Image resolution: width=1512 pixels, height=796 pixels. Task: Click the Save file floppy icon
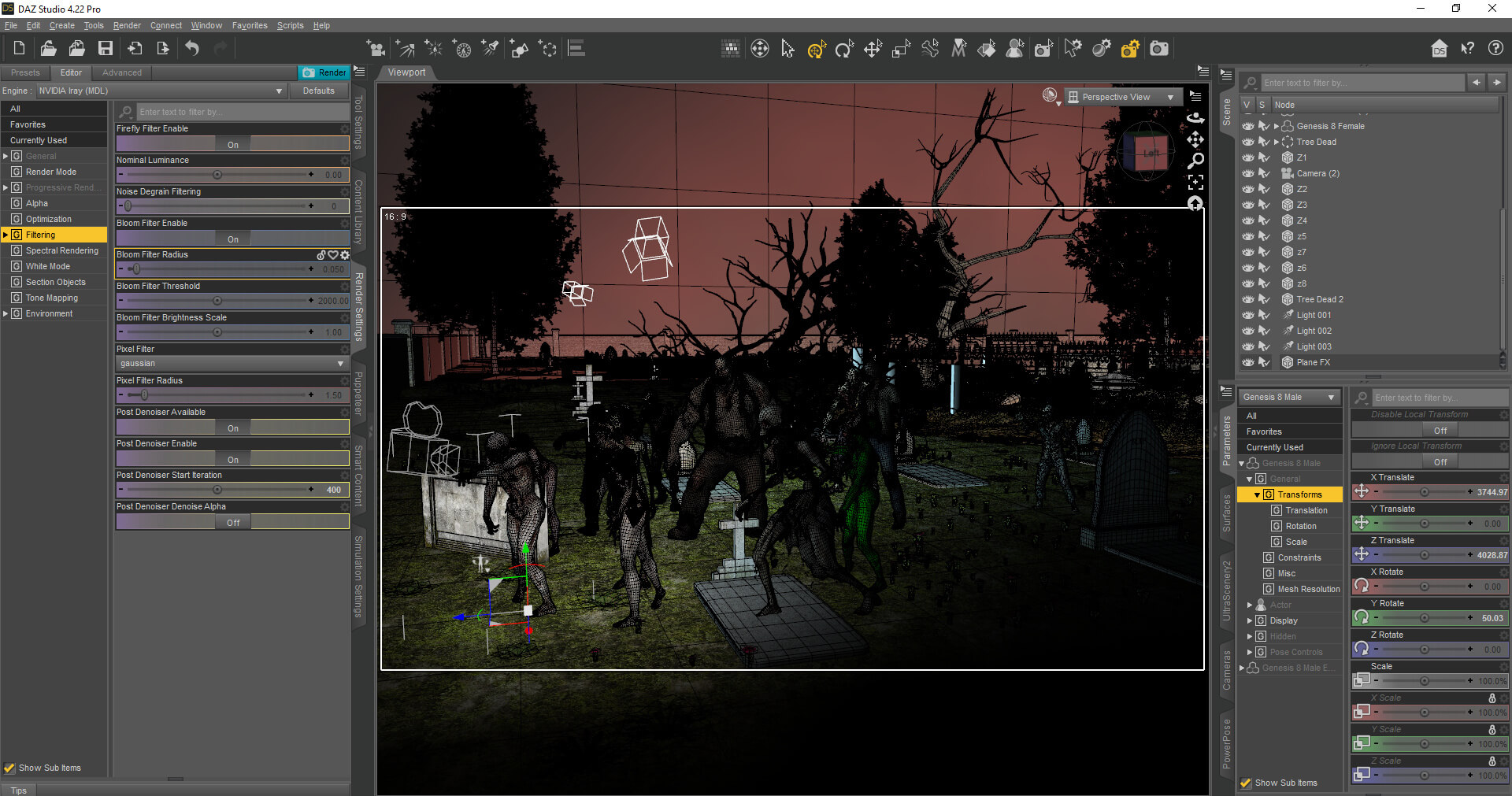105,49
